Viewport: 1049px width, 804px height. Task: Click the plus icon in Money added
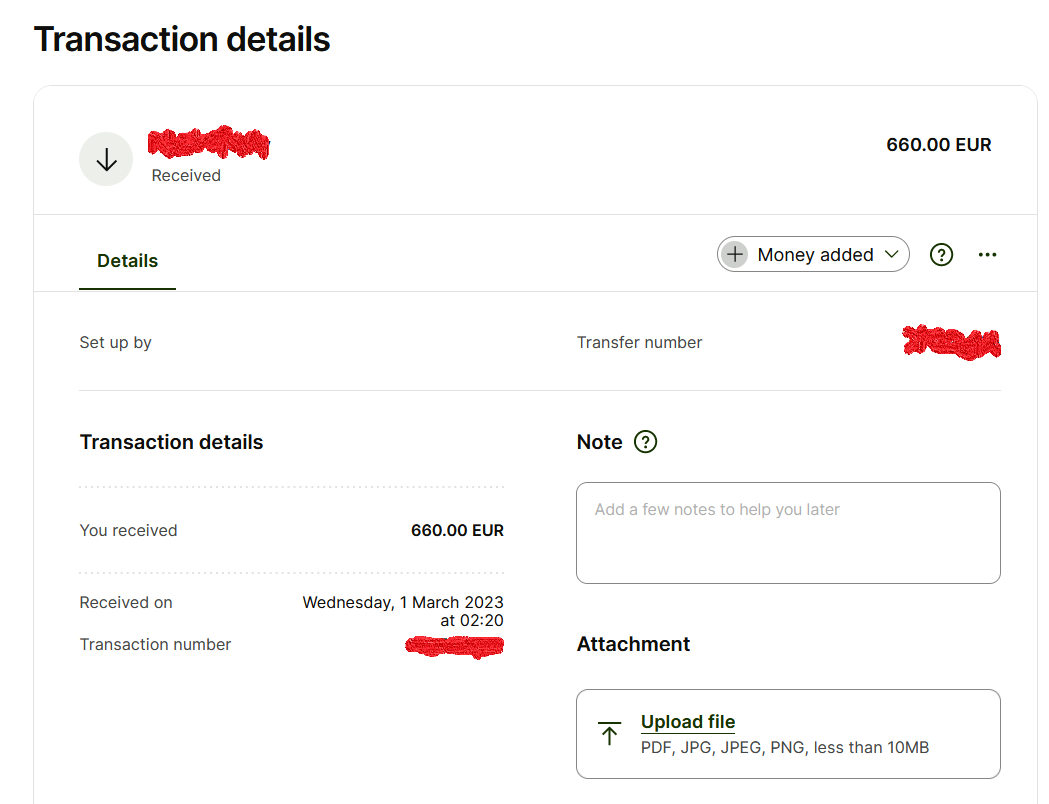[735, 255]
